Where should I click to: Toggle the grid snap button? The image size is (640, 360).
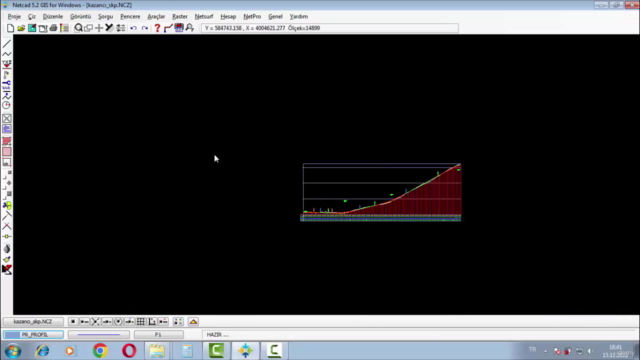[141, 322]
